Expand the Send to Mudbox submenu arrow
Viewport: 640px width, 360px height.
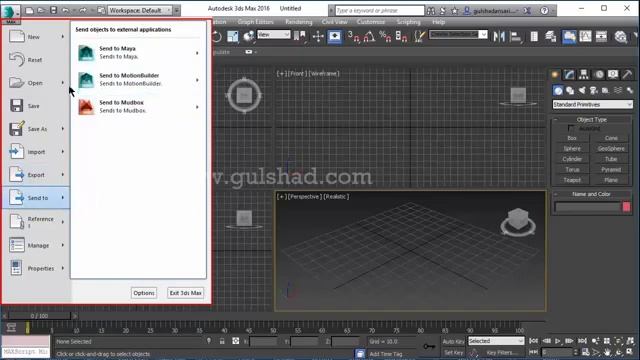click(197, 107)
